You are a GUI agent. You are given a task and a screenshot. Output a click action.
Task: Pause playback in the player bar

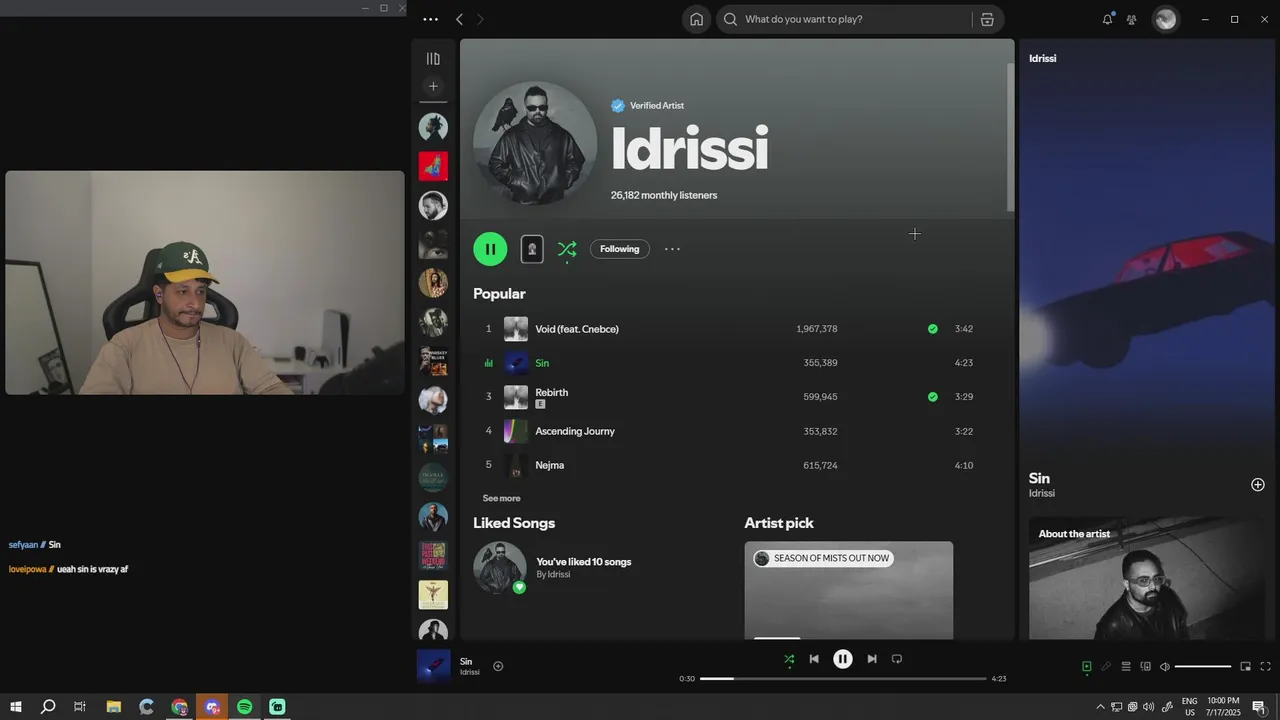click(843, 659)
